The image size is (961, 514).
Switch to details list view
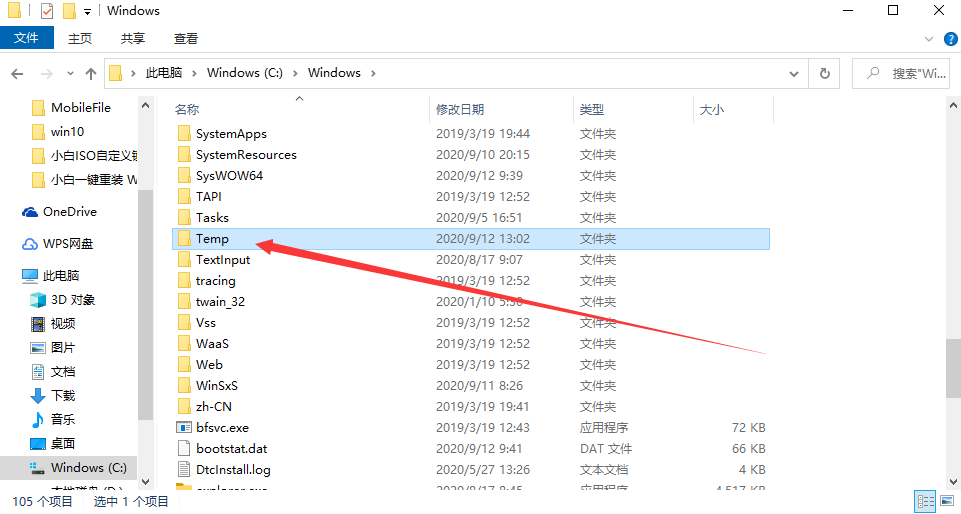tap(925, 501)
